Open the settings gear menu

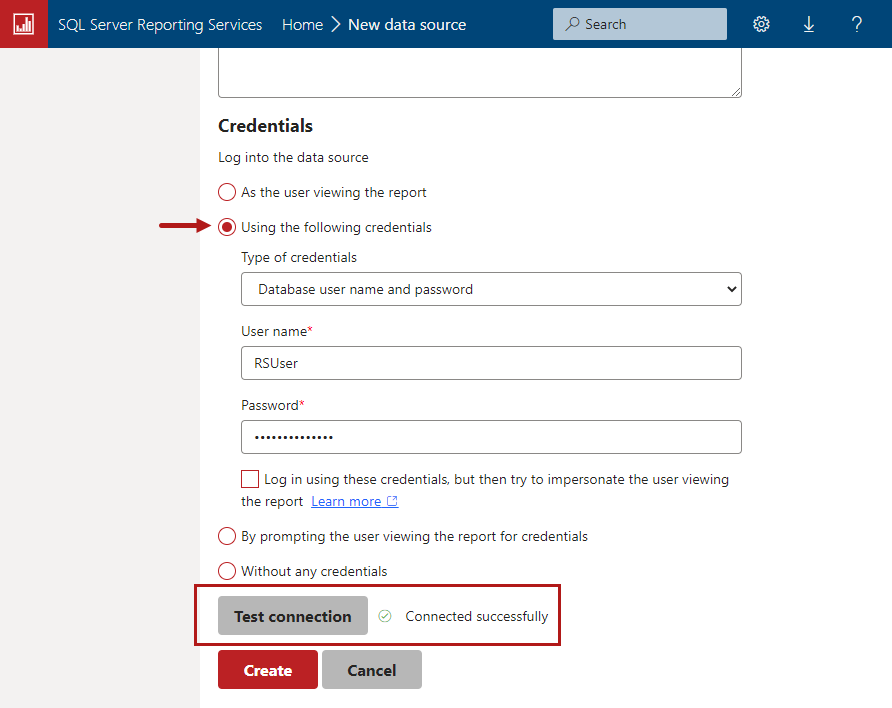coord(761,24)
